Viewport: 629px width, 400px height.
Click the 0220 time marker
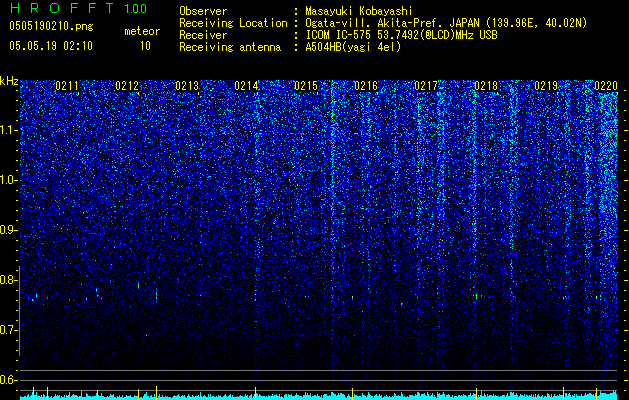point(606,86)
